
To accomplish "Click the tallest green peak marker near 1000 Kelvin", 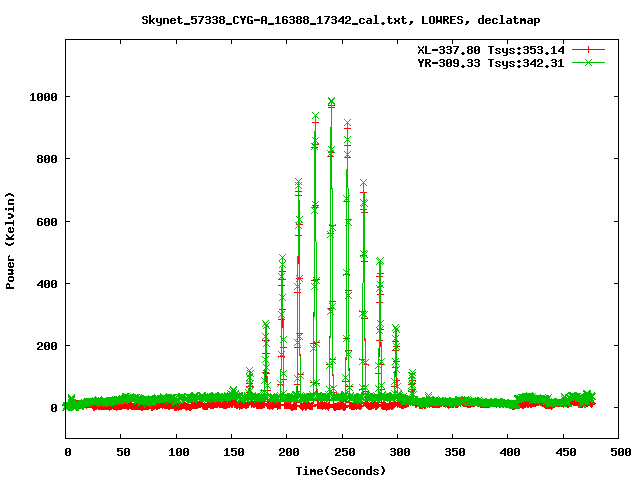I will tap(331, 101).
